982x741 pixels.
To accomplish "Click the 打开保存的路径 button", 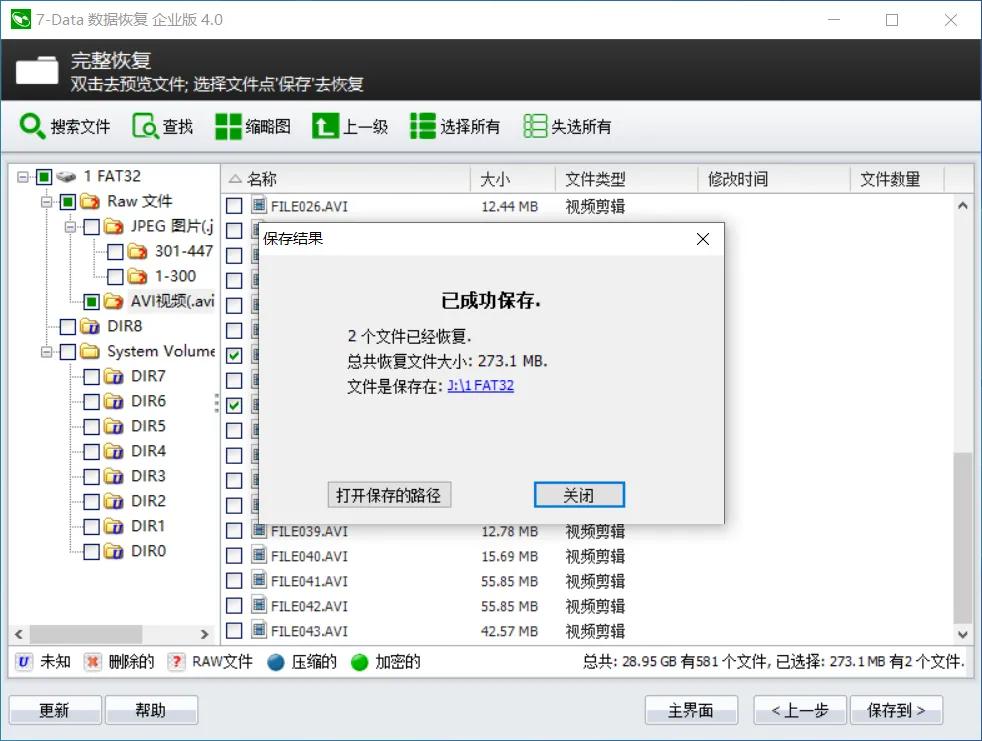I will pos(389,494).
